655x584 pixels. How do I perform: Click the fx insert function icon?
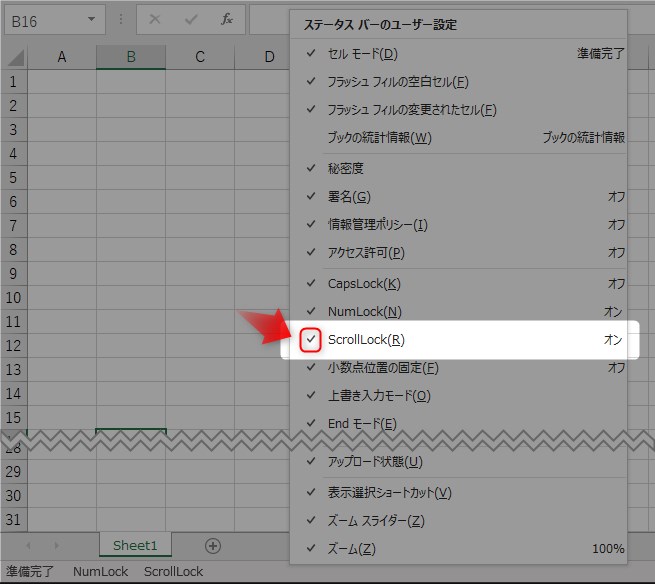click(x=227, y=19)
